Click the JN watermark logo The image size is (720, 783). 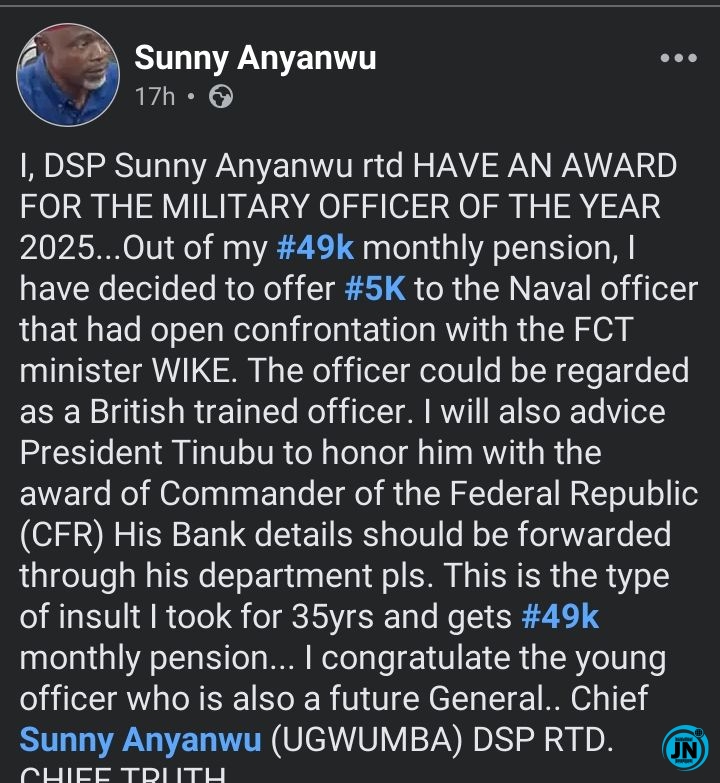click(x=684, y=747)
